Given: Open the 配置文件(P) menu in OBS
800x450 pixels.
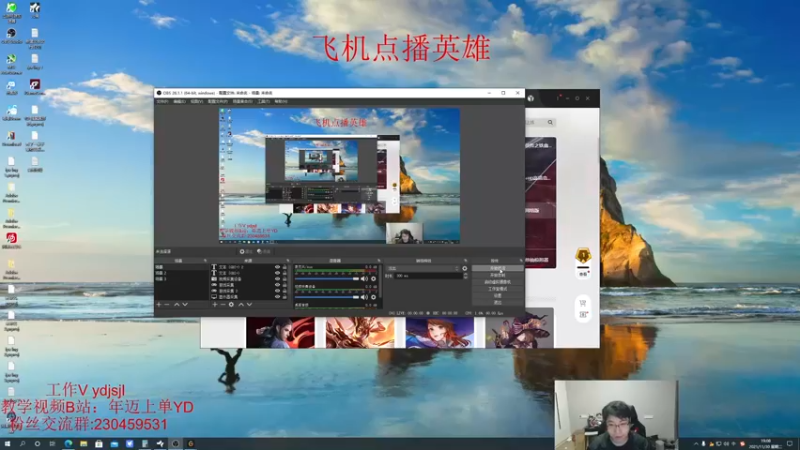Looking at the screenshot, I should click(217, 102).
